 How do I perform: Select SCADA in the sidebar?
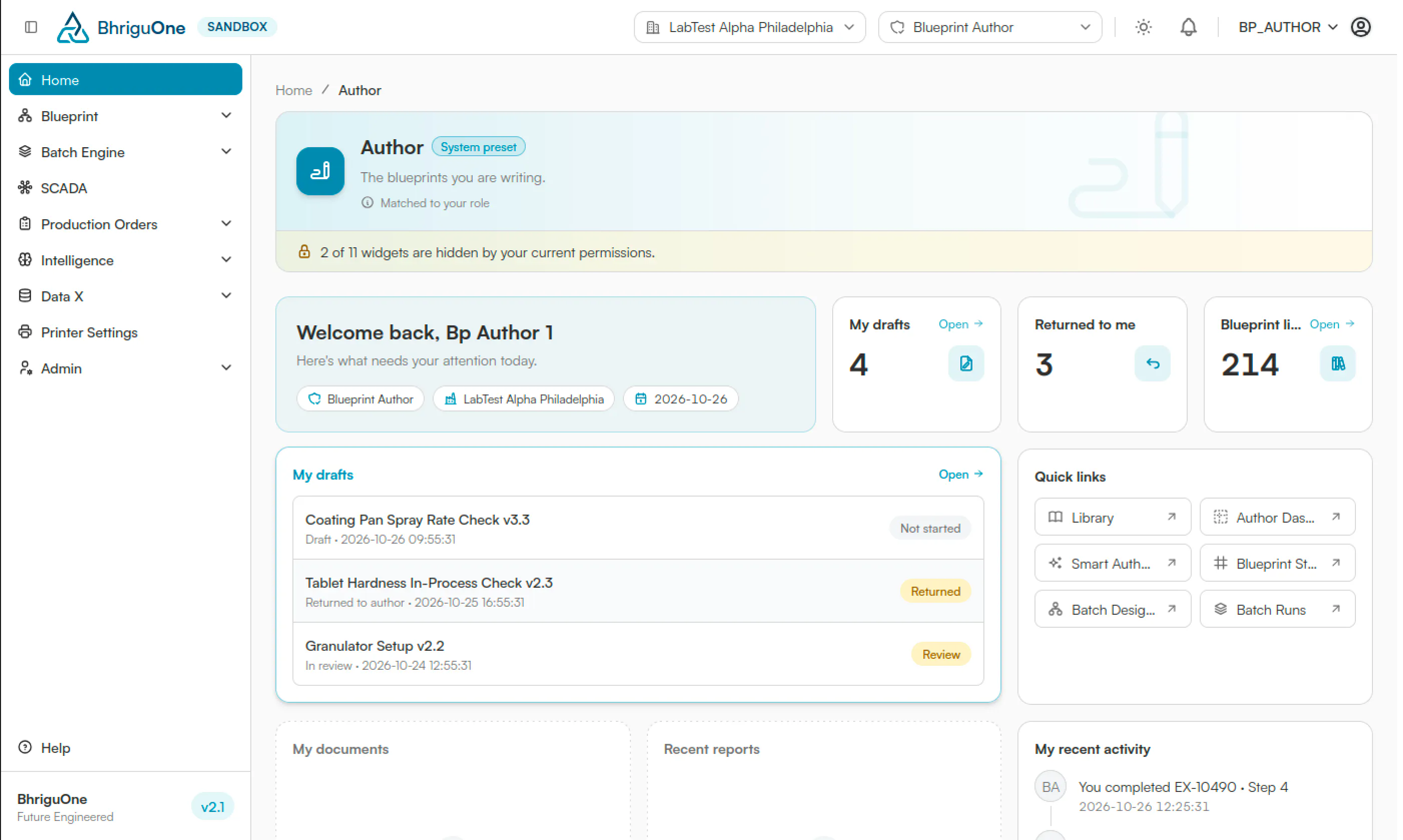click(x=126, y=187)
